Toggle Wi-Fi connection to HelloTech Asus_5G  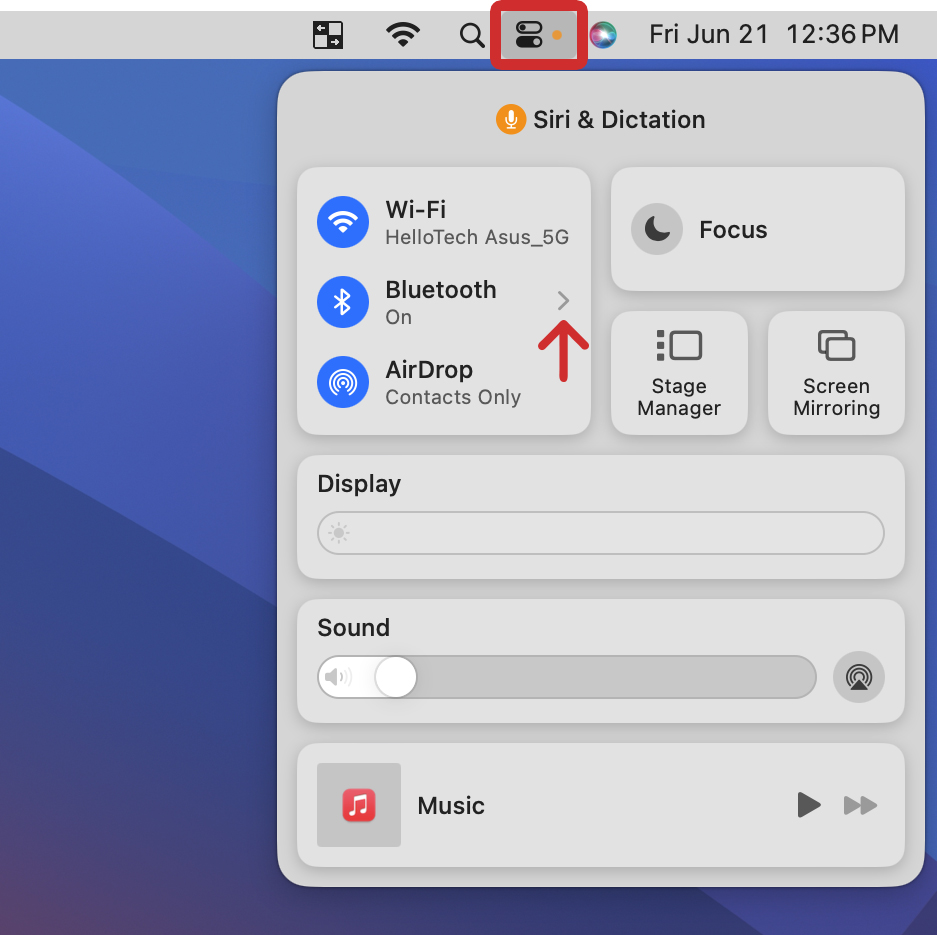pyautogui.click(x=343, y=222)
